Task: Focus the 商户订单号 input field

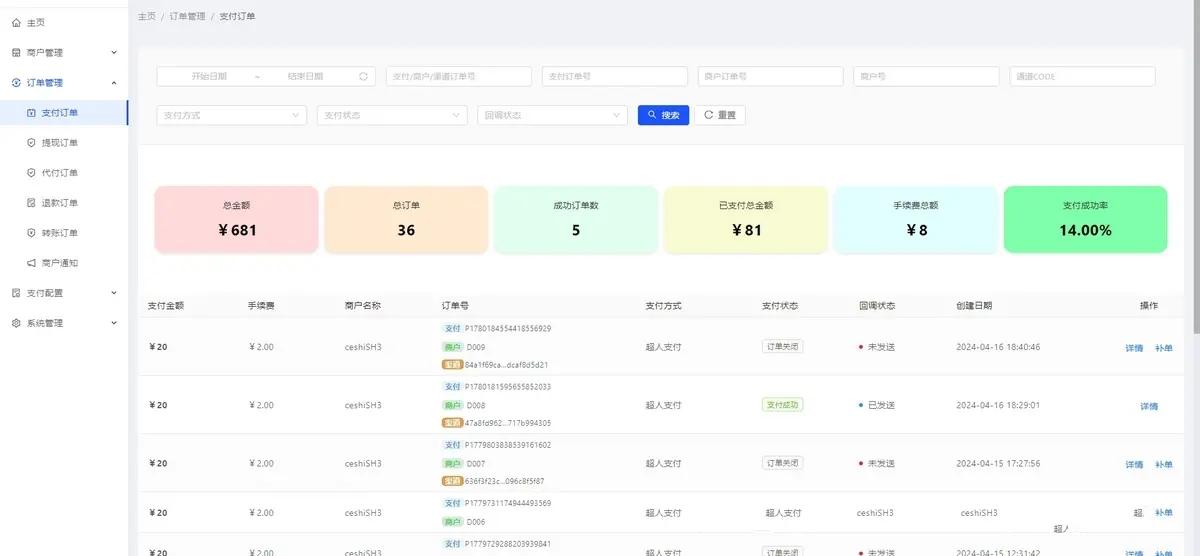Action: (771, 76)
